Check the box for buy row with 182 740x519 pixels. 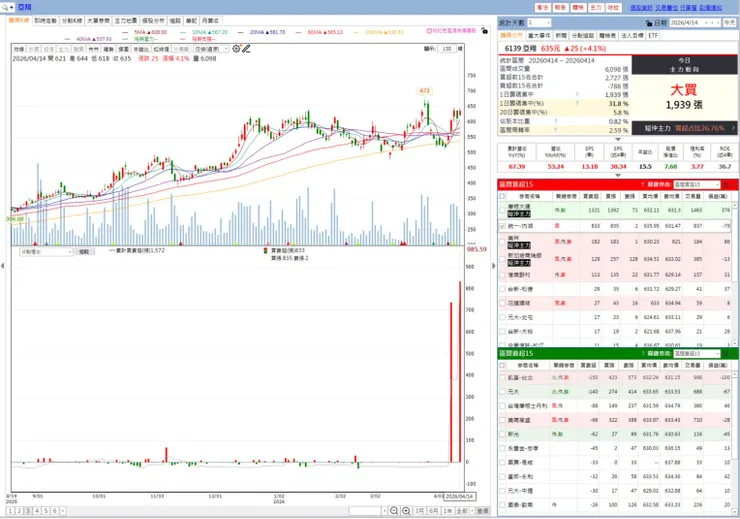point(502,242)
